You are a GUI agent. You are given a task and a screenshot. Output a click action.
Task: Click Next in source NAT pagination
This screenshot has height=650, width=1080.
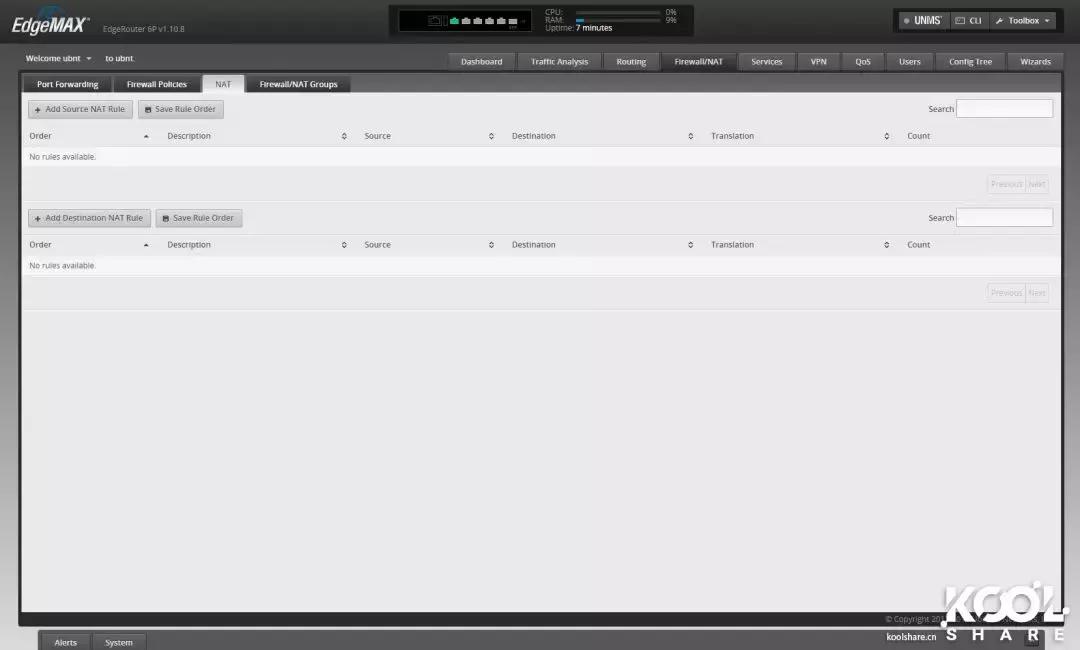pos(1037,184)
